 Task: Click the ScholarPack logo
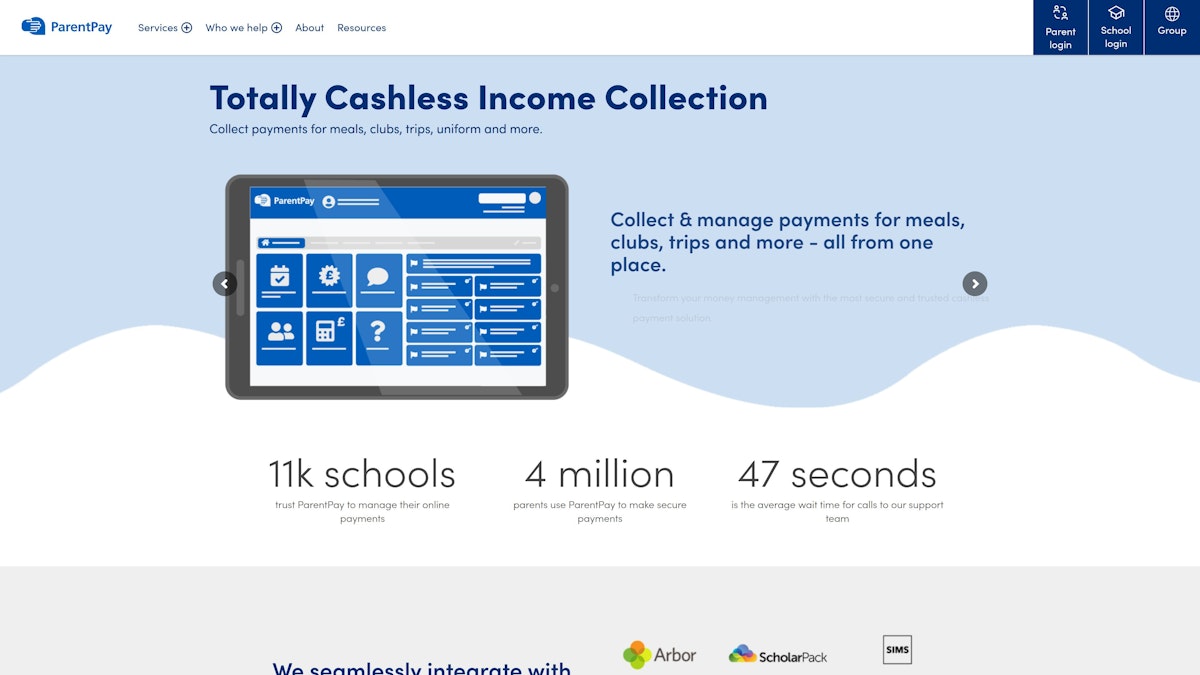coord(778,655)
